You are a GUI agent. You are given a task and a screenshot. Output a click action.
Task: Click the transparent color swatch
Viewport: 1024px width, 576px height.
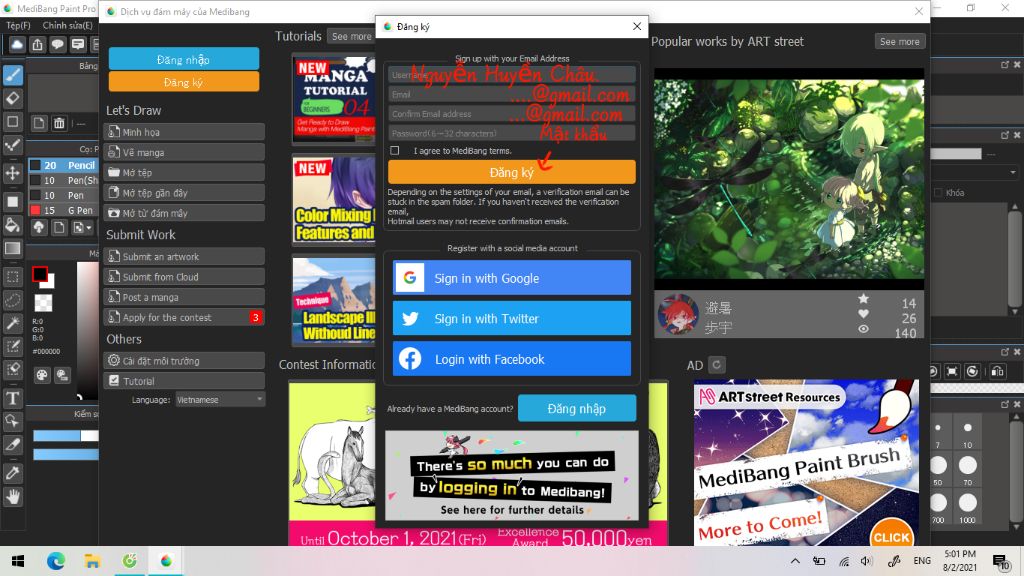pyautogui.click(x=43, y=302)
